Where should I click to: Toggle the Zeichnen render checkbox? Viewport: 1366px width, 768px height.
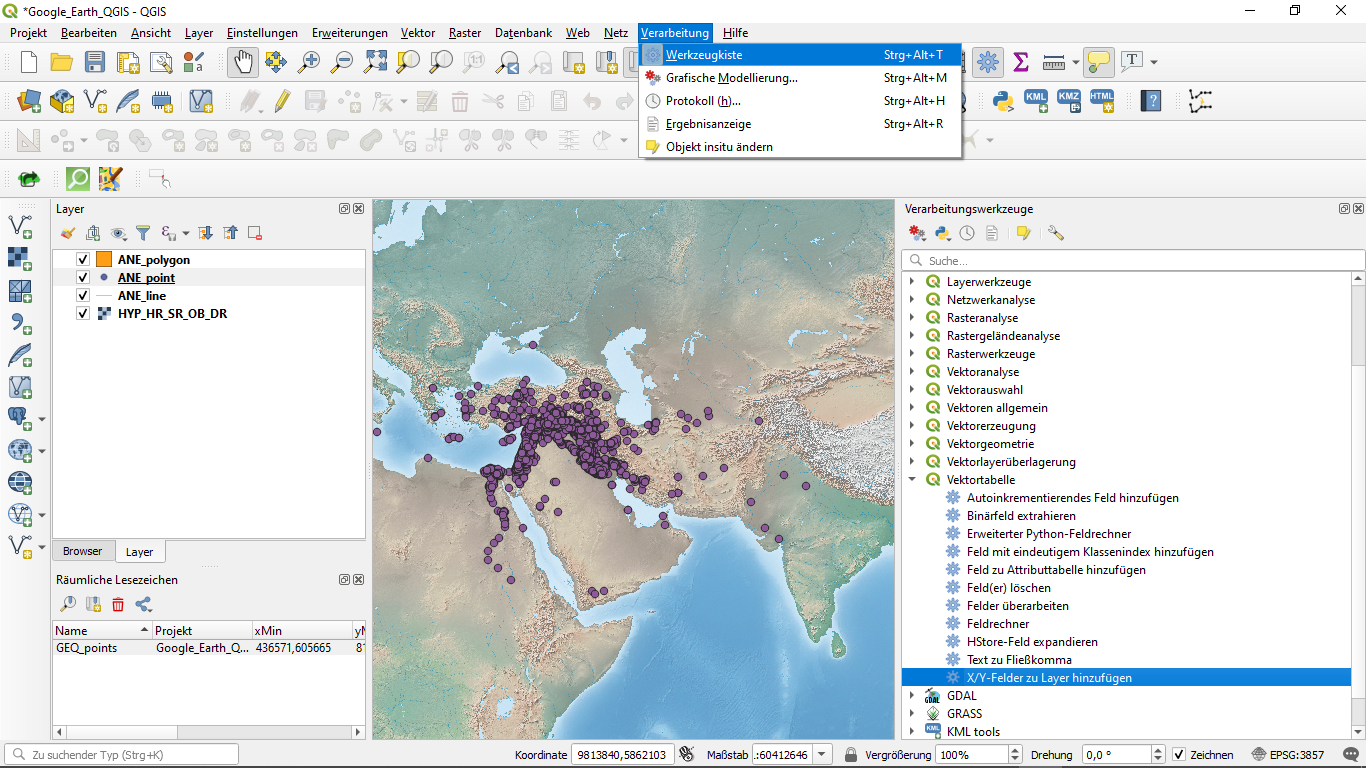click(x=1180, y=755)
